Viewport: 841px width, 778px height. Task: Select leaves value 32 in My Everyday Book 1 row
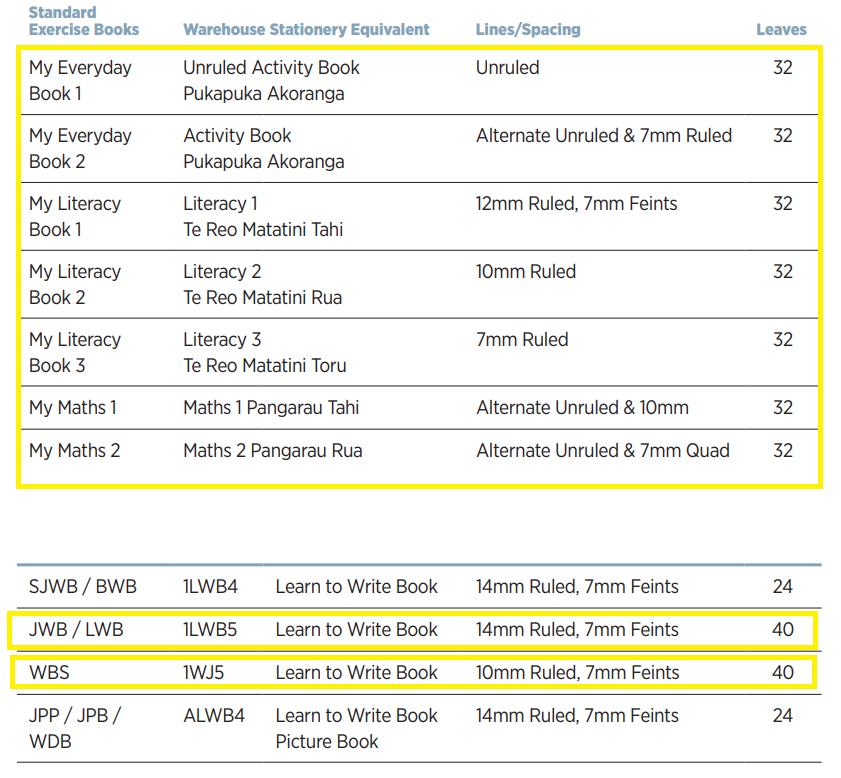[783, 68]
